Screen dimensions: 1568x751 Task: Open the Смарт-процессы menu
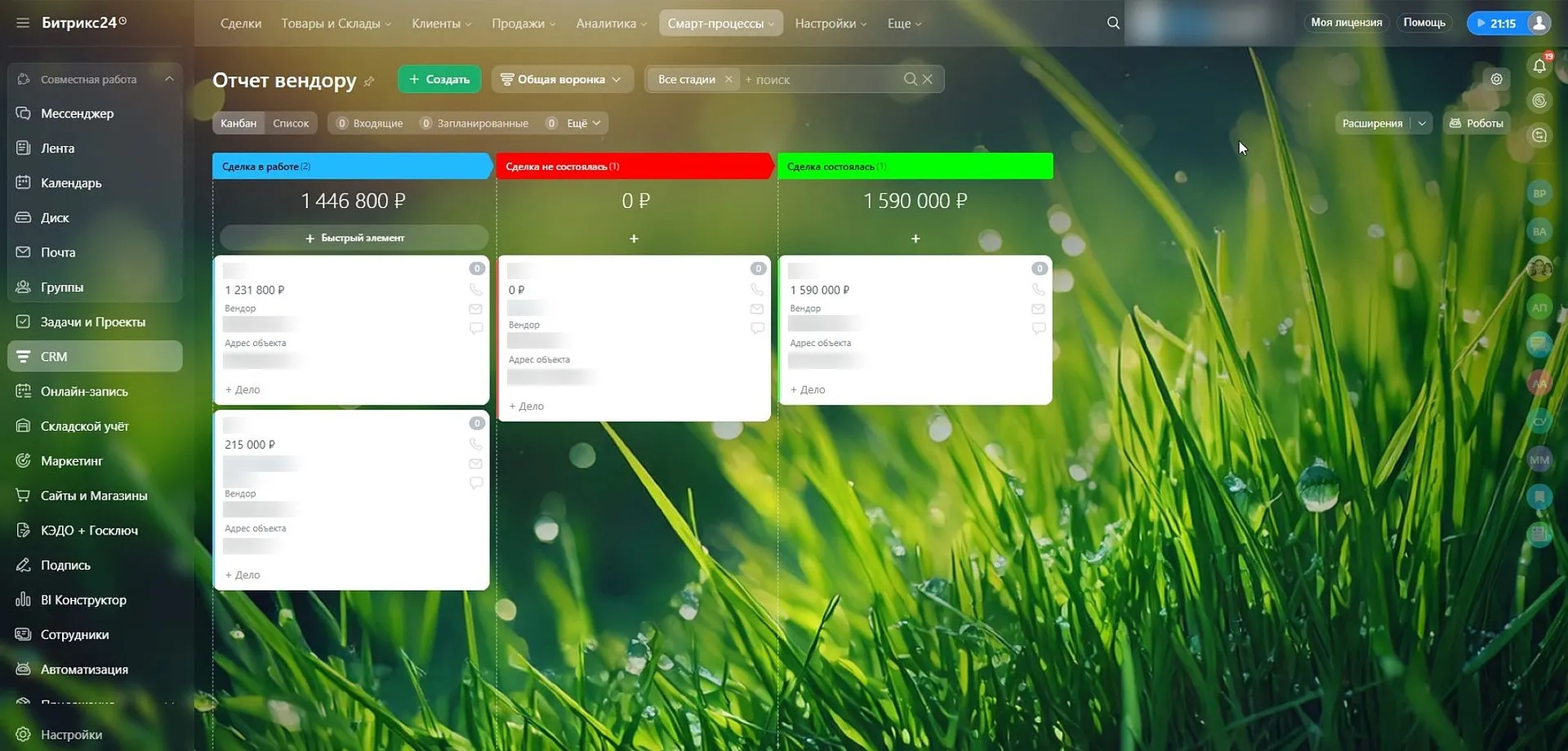(x=720, y=23)
